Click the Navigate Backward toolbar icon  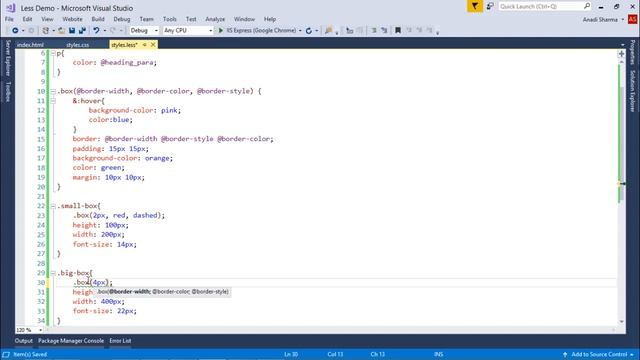[x=15, y=31]
